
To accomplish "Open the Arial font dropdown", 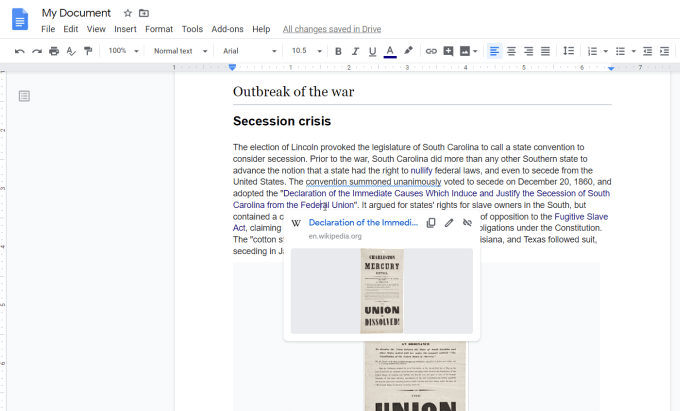I will click(x=249, y=51).
